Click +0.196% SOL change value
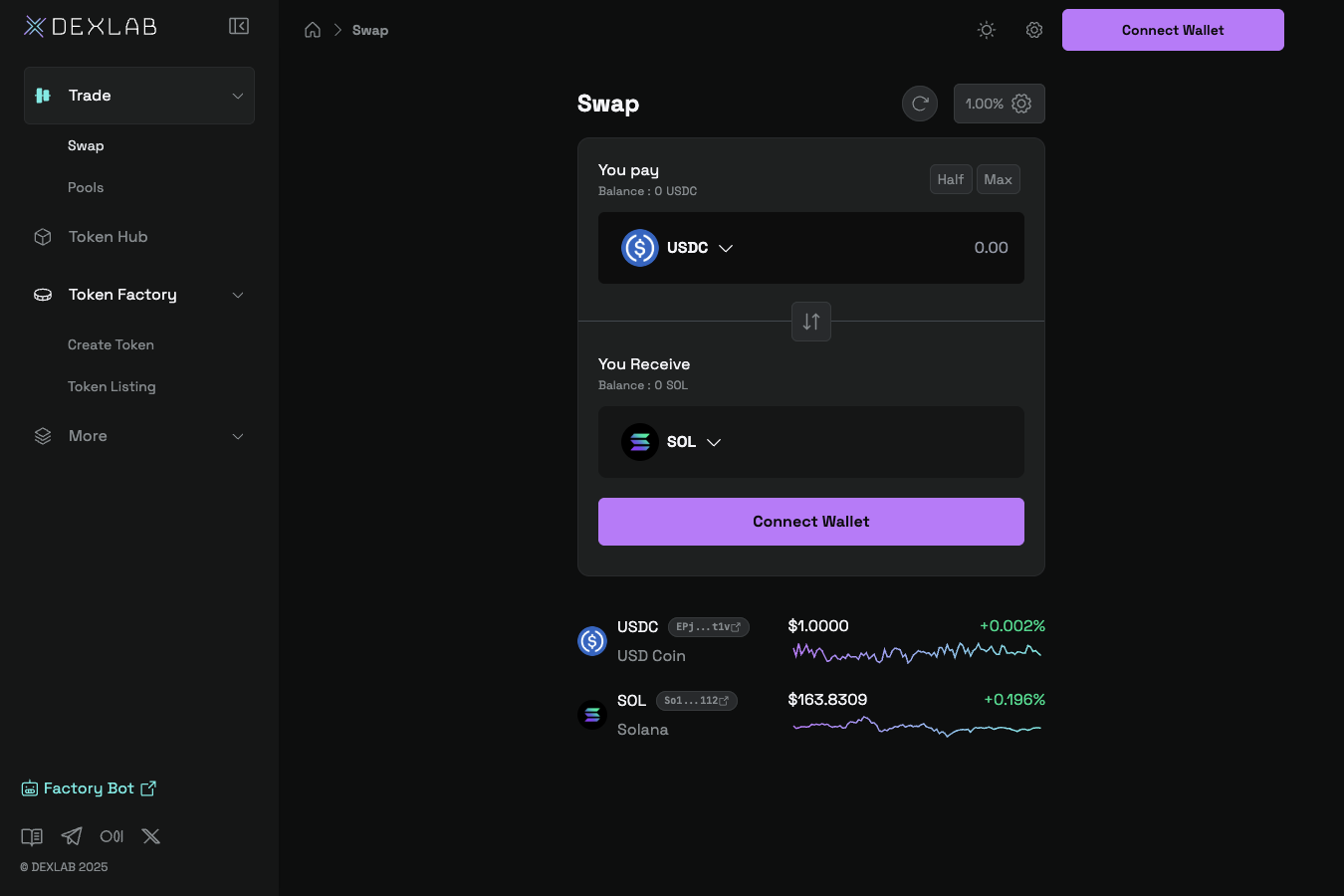 (1014, 700)
